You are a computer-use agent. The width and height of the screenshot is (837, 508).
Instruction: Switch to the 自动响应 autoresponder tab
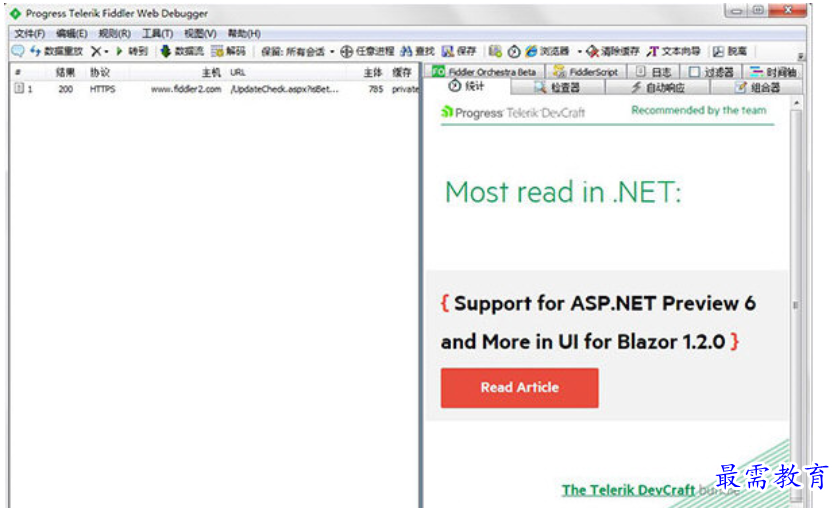(658, 88)
